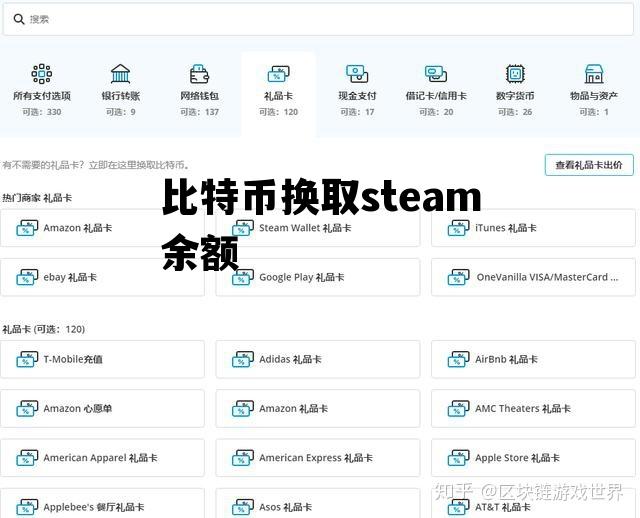Choose Steam Wallet 礼品卡 option
This screenshot has width=640, height=518.
(x=318, y=228)
